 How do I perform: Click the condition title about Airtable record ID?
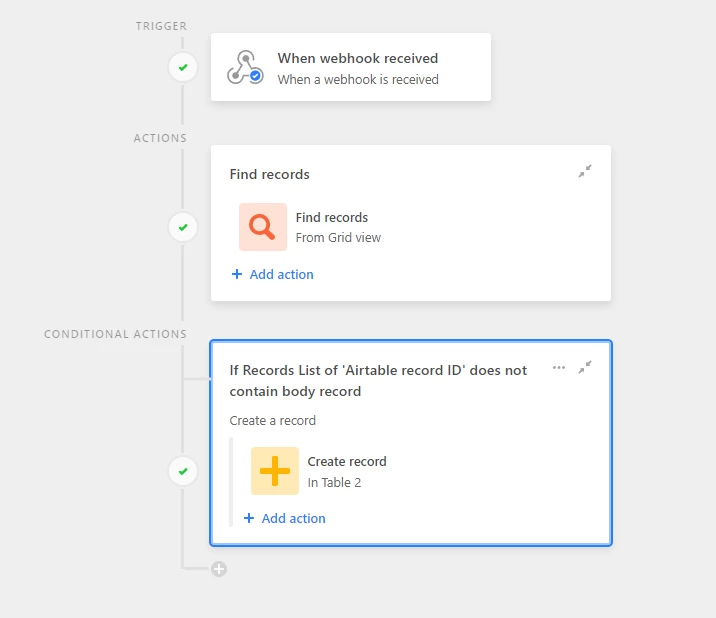[x=378, y=380]
